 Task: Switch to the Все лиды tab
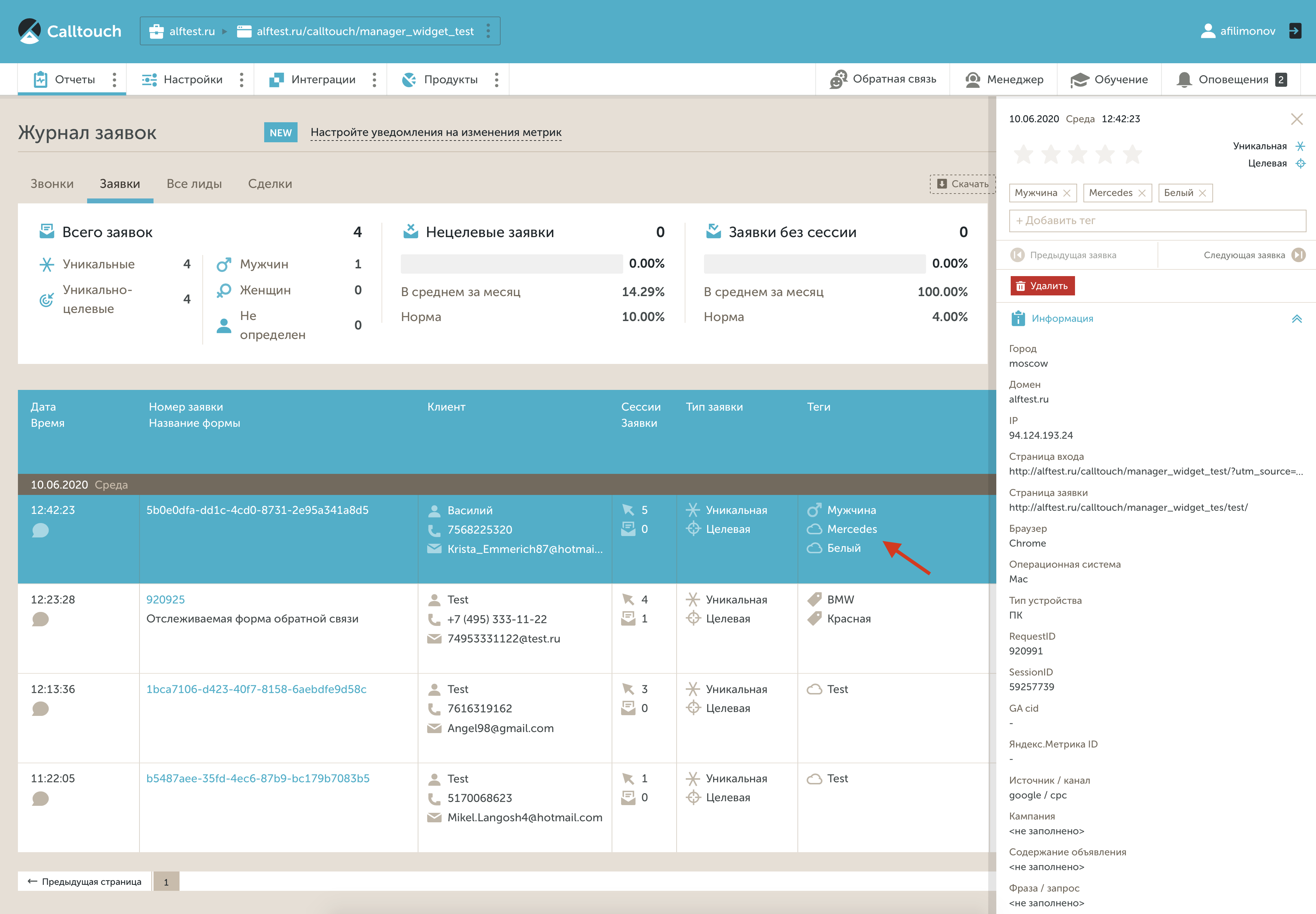click(x=194, y=184)
